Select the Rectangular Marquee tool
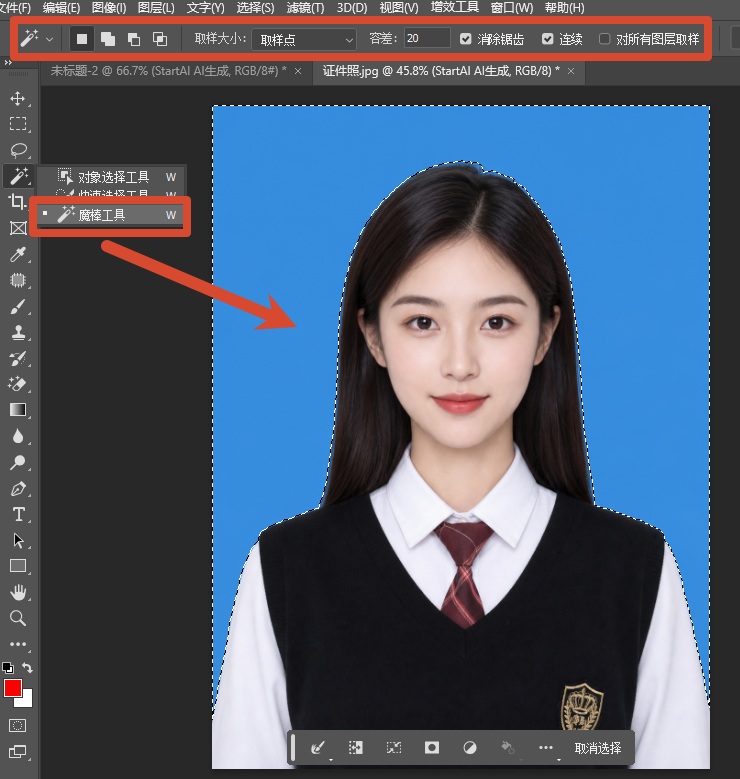The height and width of the screenshot is (779, 740). (18, 124)
